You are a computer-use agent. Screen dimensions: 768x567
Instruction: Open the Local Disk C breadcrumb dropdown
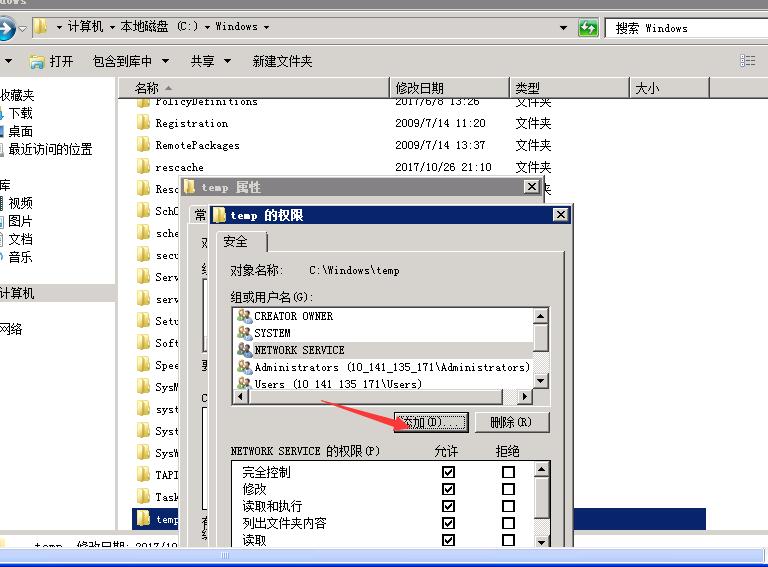tap(207, 27)
